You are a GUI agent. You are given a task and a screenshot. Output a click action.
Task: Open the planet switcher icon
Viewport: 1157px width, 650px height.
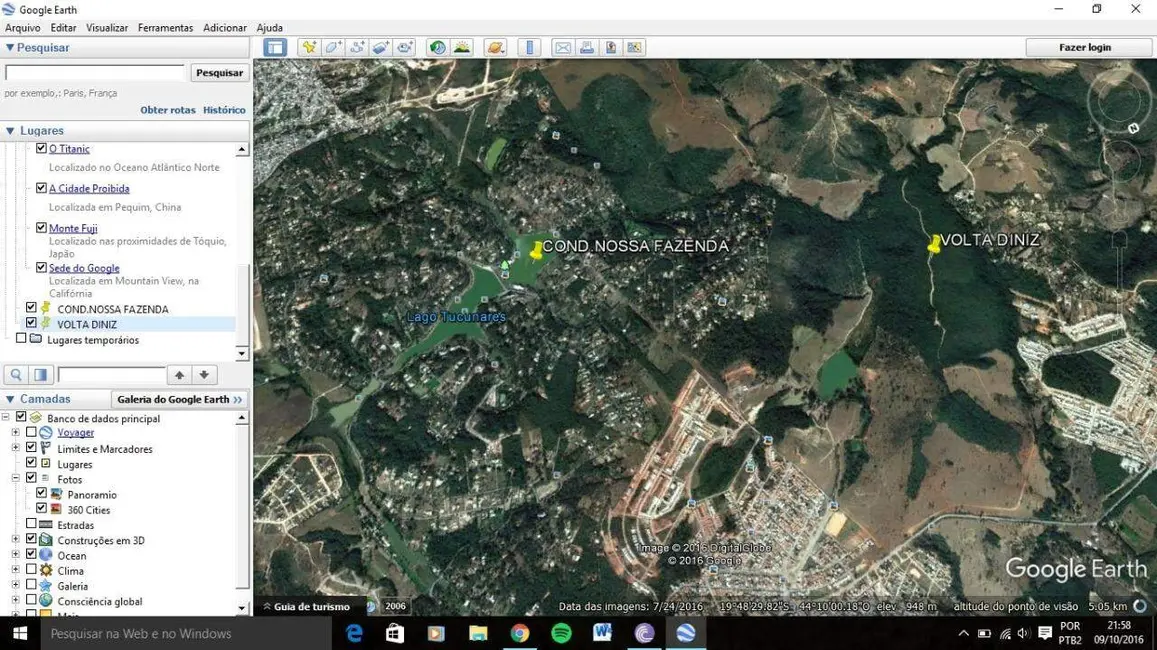(x=495, y=47)
